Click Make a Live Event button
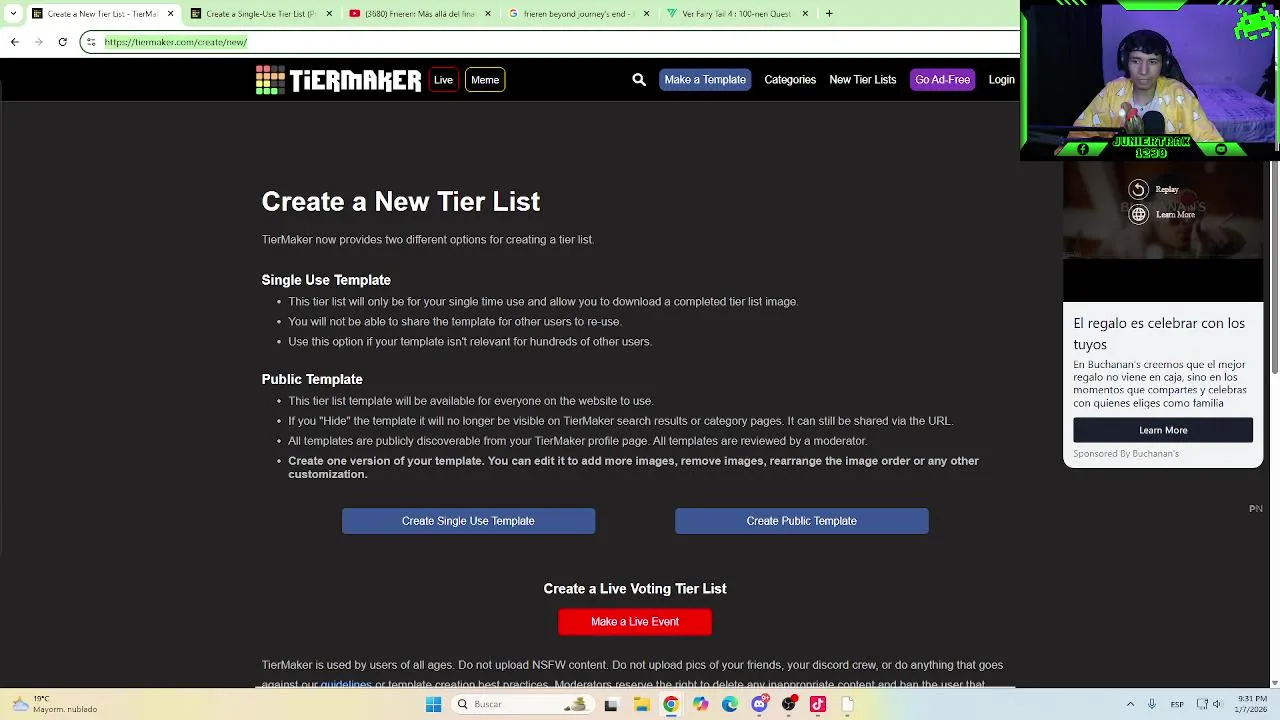This screenshot has height=720, width=1280. click(635, 622)
